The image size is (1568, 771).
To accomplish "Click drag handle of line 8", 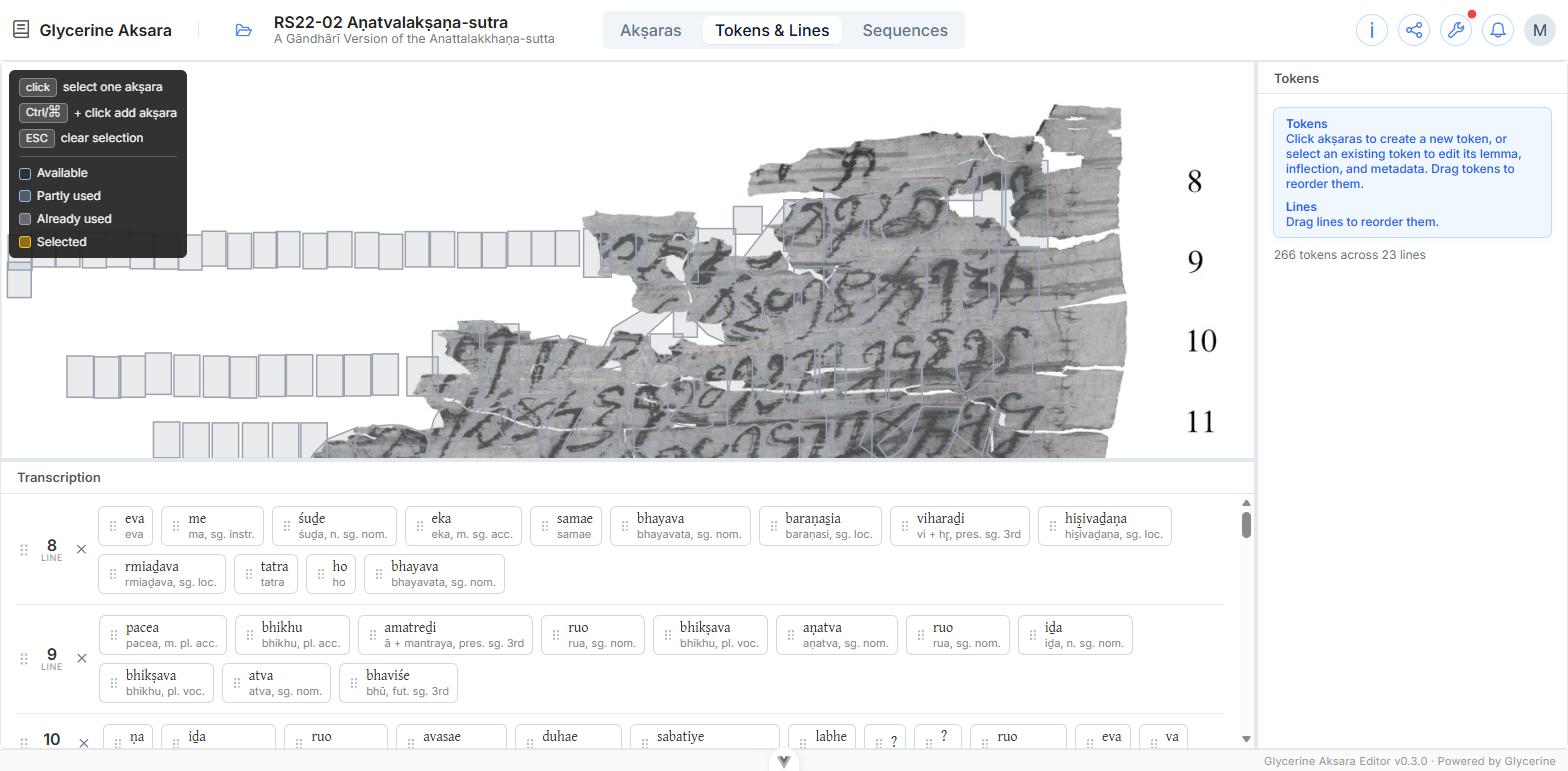I will click(x=24, y=549).
